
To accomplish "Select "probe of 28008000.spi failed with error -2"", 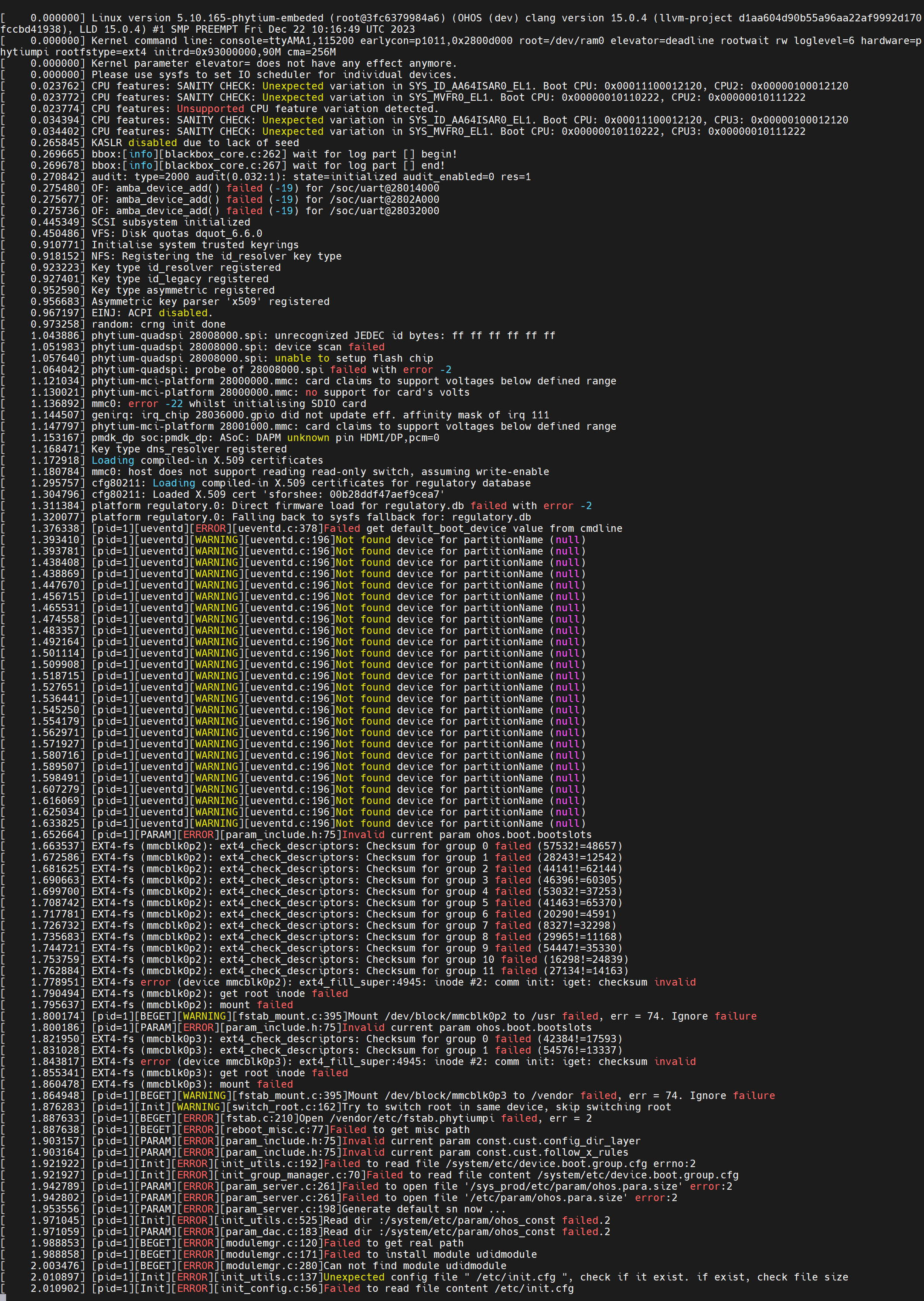I will (x=323, y=370).
